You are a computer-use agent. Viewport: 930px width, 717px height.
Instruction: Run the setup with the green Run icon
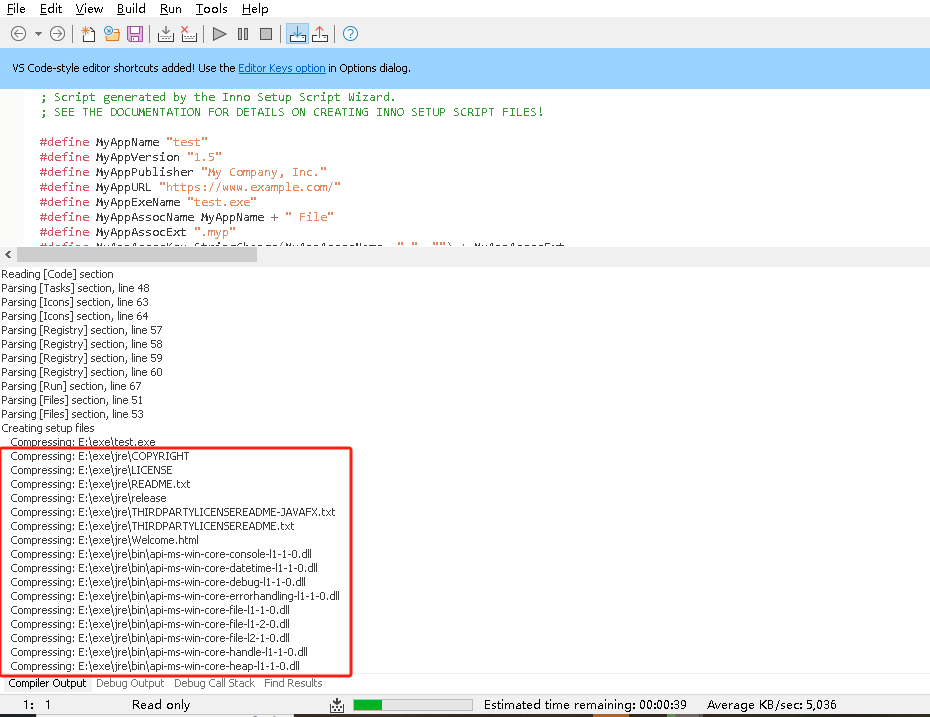point(218,33)
